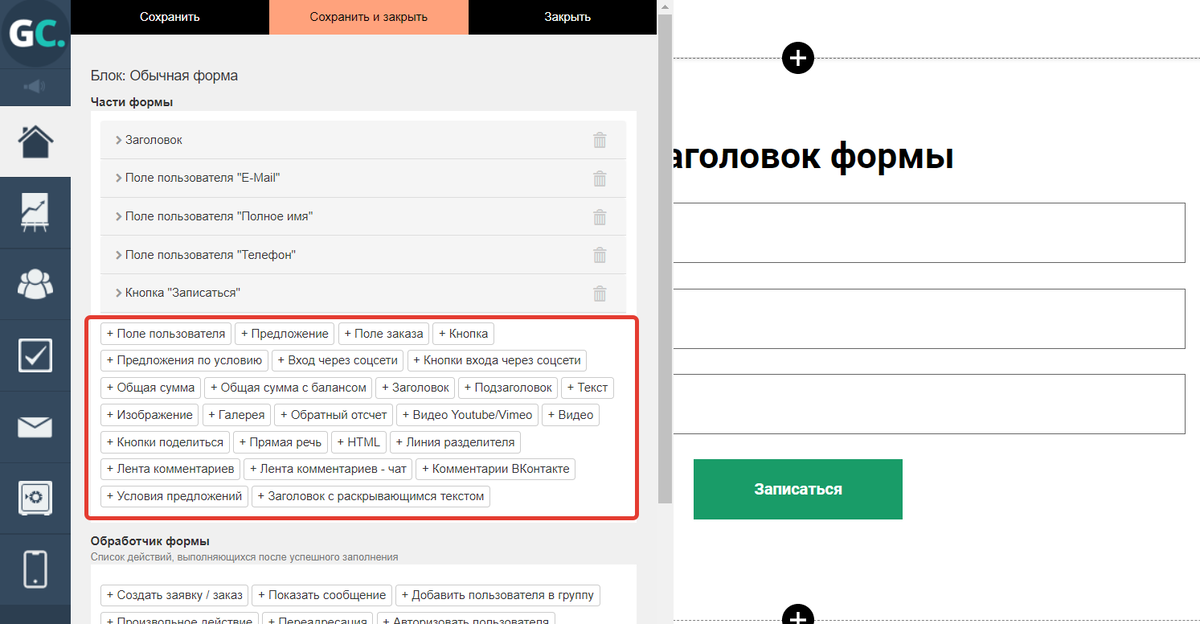Add an Изображение part

click(x=150, y=414)
